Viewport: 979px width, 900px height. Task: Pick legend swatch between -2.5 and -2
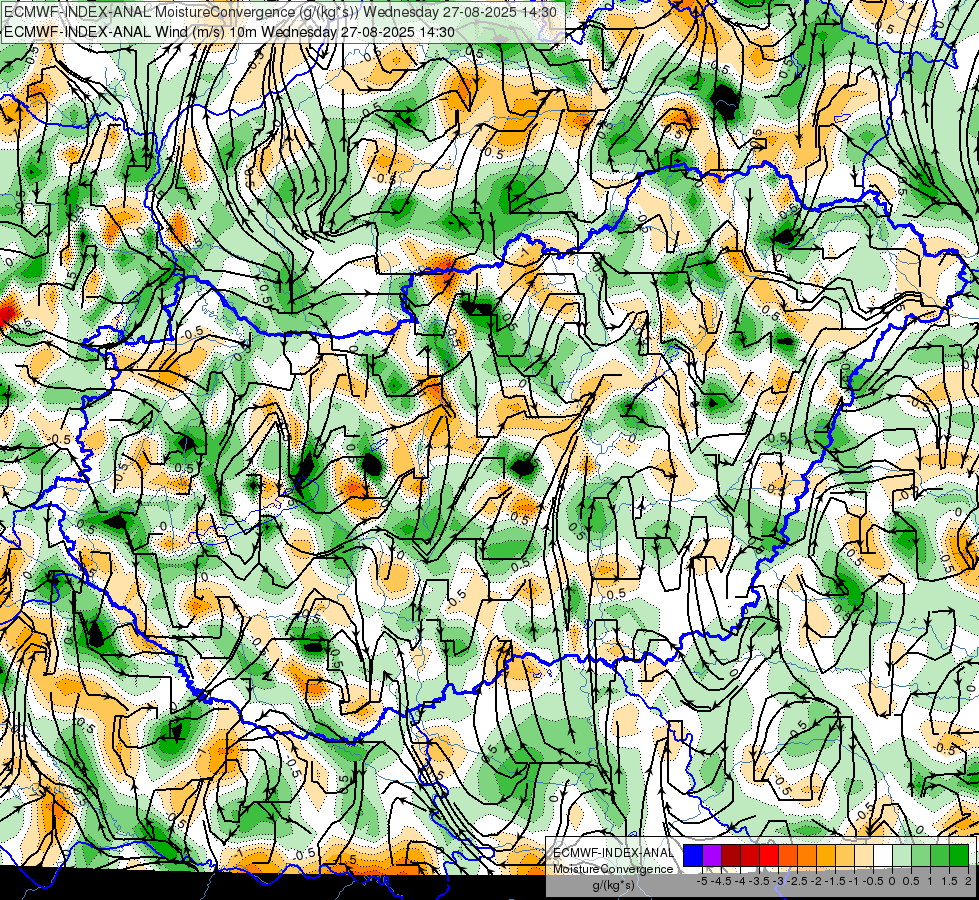807,856
